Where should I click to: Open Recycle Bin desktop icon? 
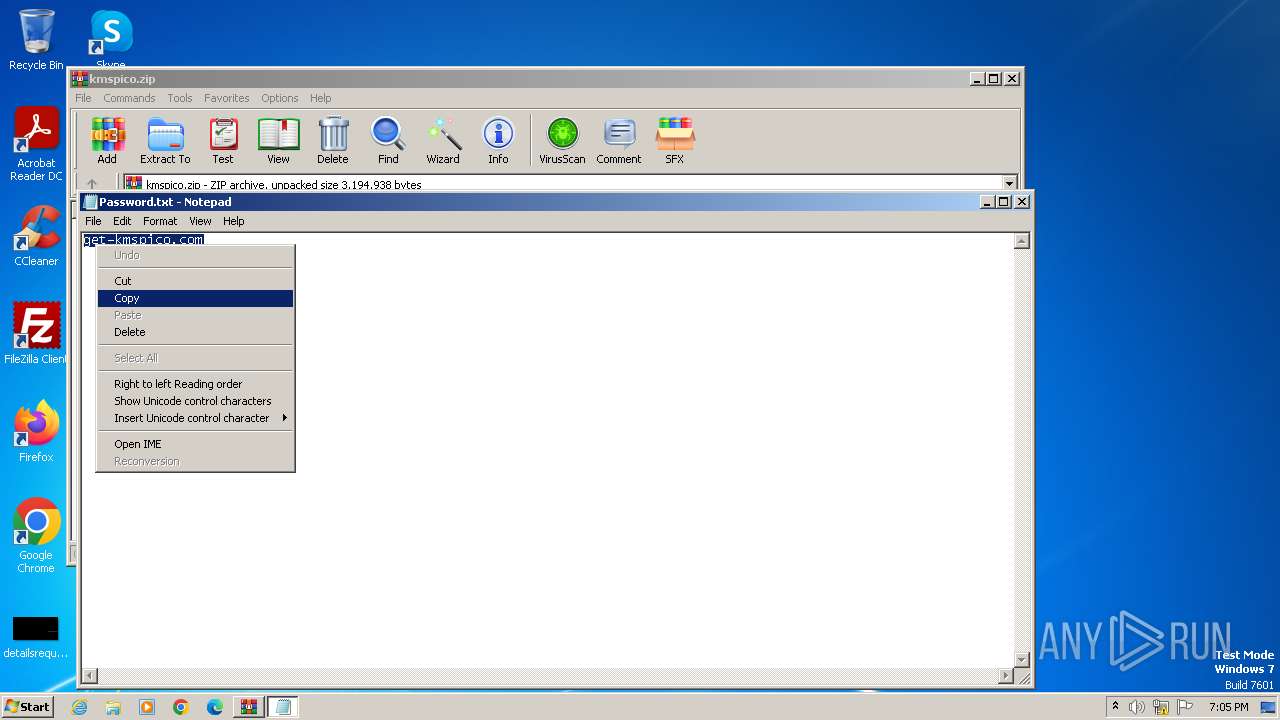[x=36, y=40]
